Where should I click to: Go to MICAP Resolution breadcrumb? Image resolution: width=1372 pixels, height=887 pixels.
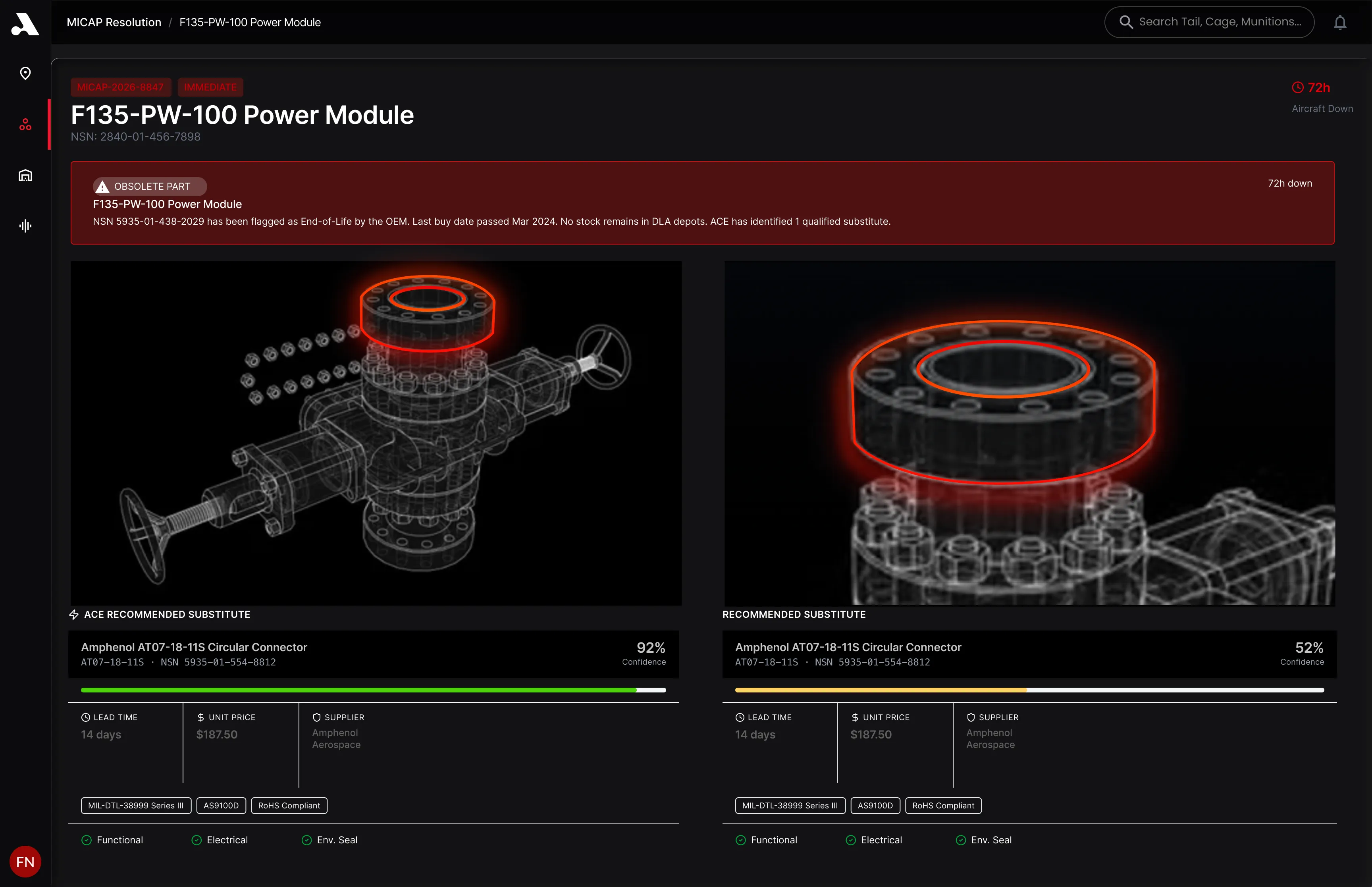(114, 23)
